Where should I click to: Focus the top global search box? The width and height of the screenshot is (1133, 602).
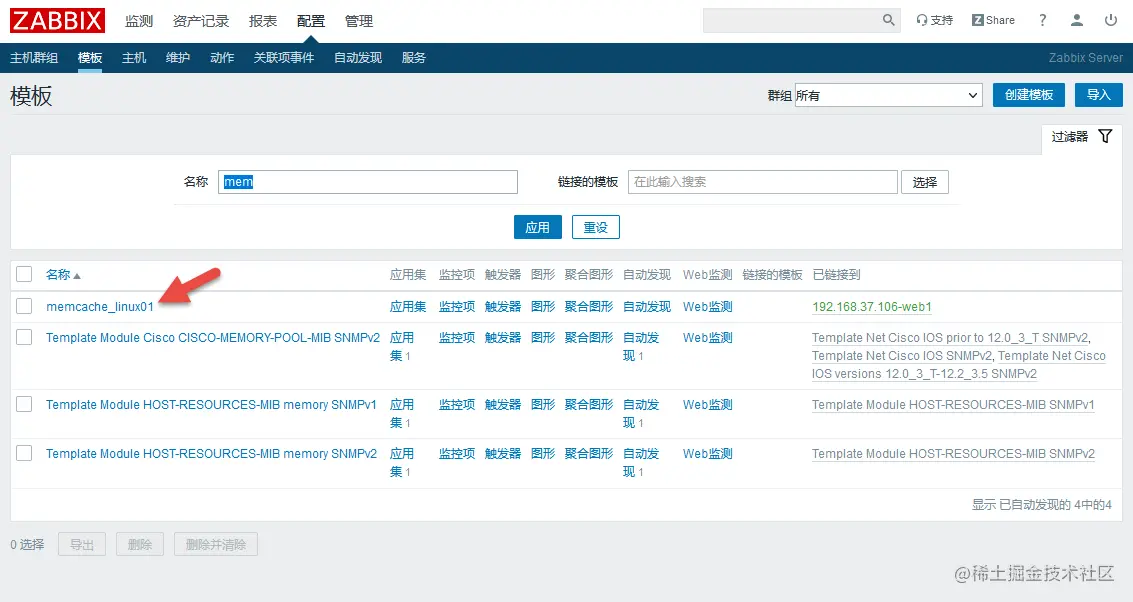[793, 20]
